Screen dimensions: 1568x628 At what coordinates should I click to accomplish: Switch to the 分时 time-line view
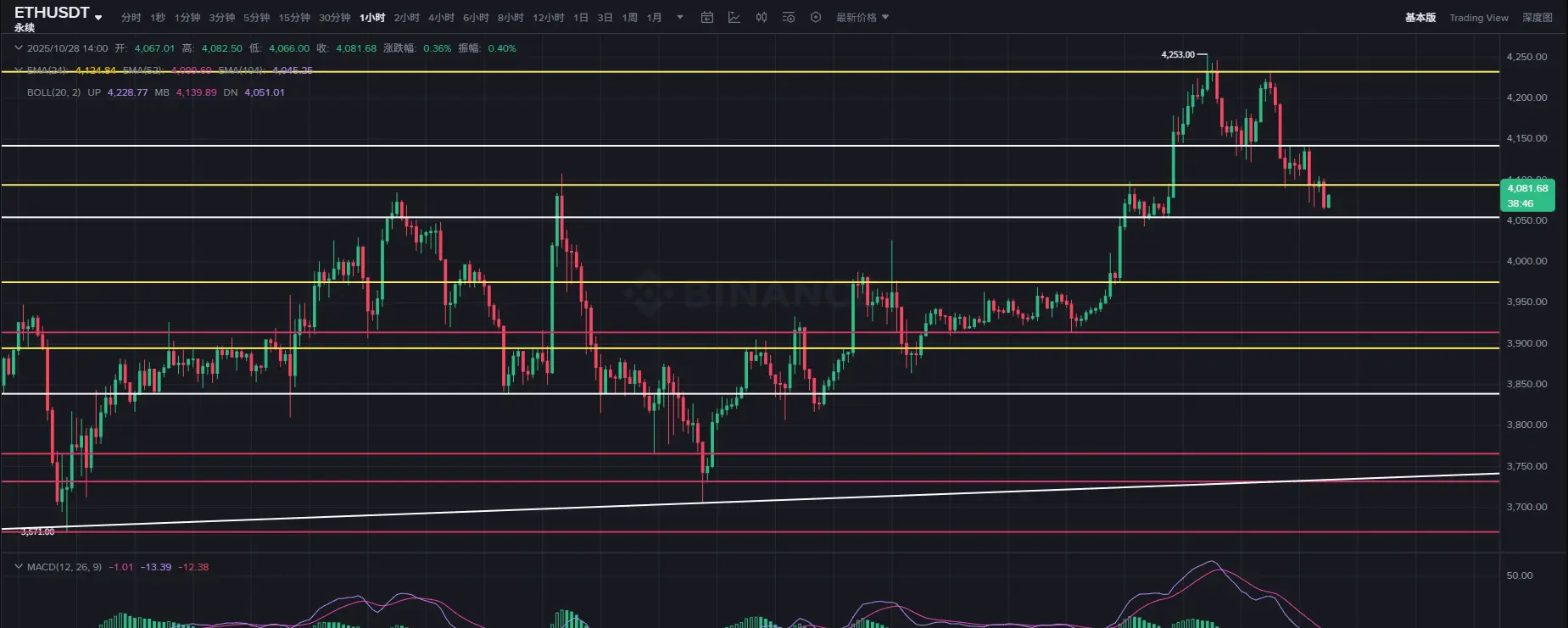click(x=131, y=18)
